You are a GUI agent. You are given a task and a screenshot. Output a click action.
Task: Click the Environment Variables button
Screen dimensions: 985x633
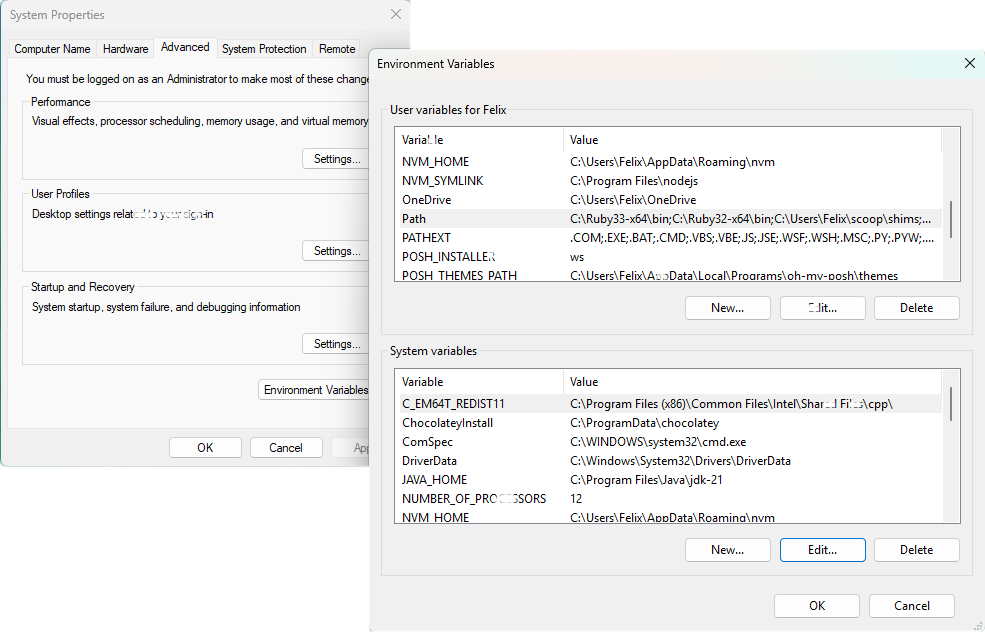[316, 389]
